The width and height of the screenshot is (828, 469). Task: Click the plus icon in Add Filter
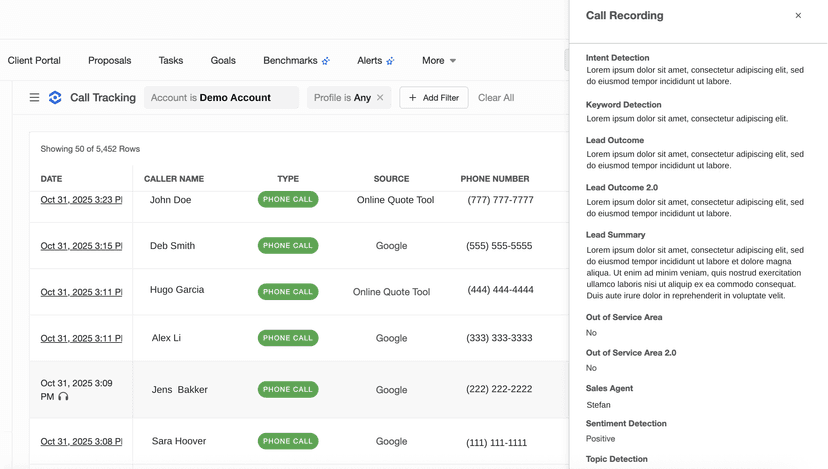[x=412, y=98]
